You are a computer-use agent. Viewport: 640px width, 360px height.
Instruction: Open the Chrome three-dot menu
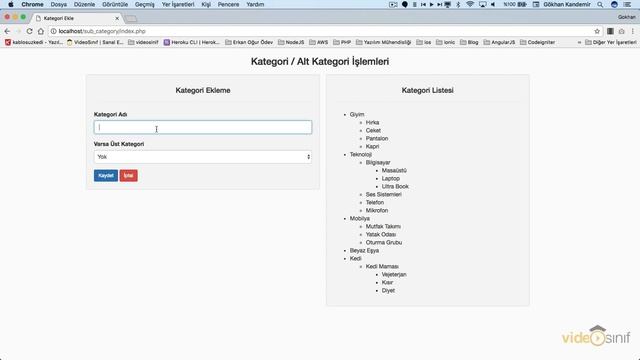point(633,31)
